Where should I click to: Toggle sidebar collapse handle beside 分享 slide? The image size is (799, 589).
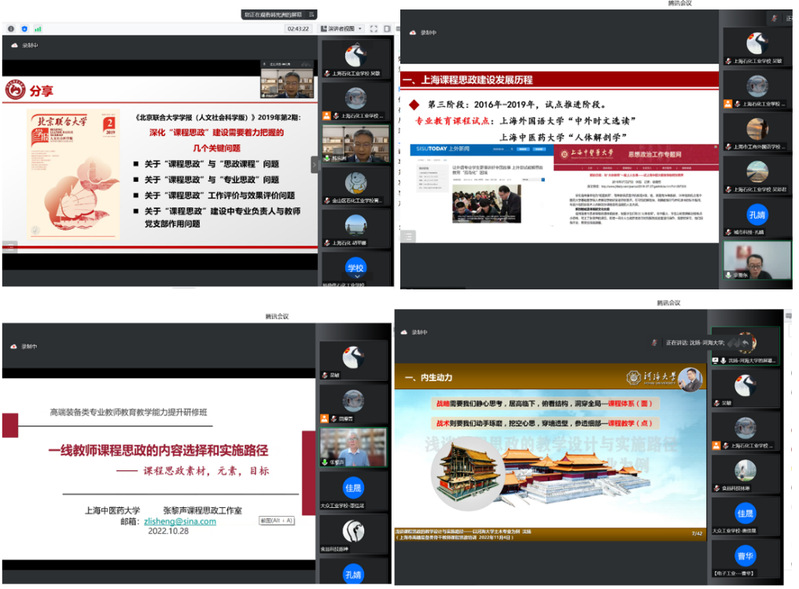pyautogui.click(x=314, y=165)
